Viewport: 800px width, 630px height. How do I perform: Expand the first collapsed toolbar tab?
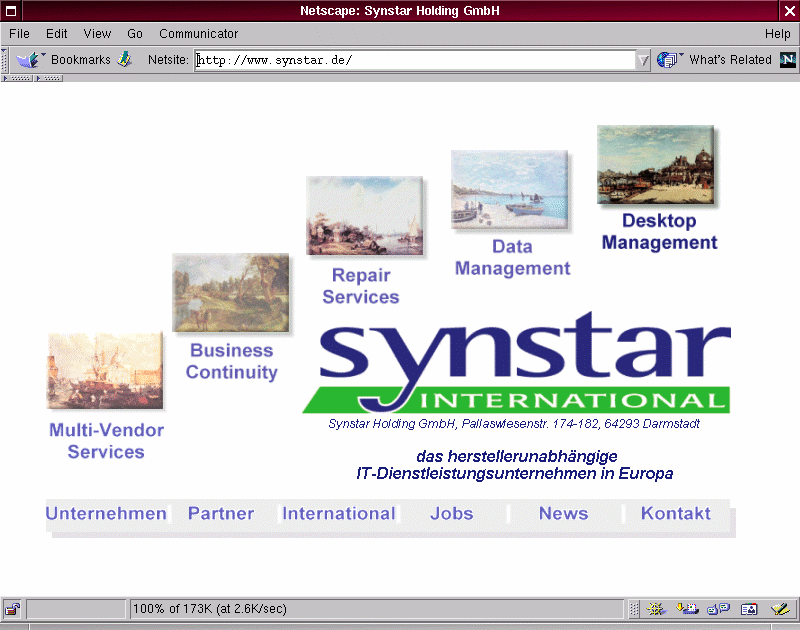click(18, 78)
